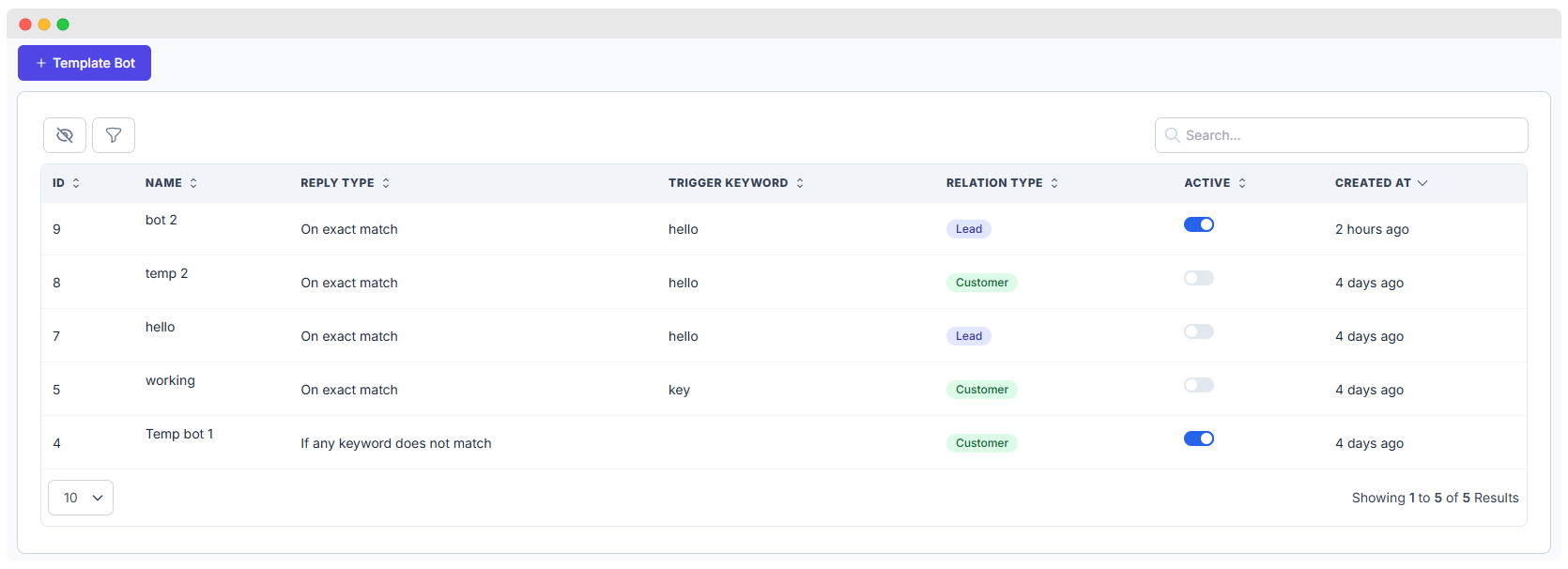Disable the active switch for Temp bot 1
Image resolution: width=1568 pixels, height=569 pixels.
(1199, 438)
